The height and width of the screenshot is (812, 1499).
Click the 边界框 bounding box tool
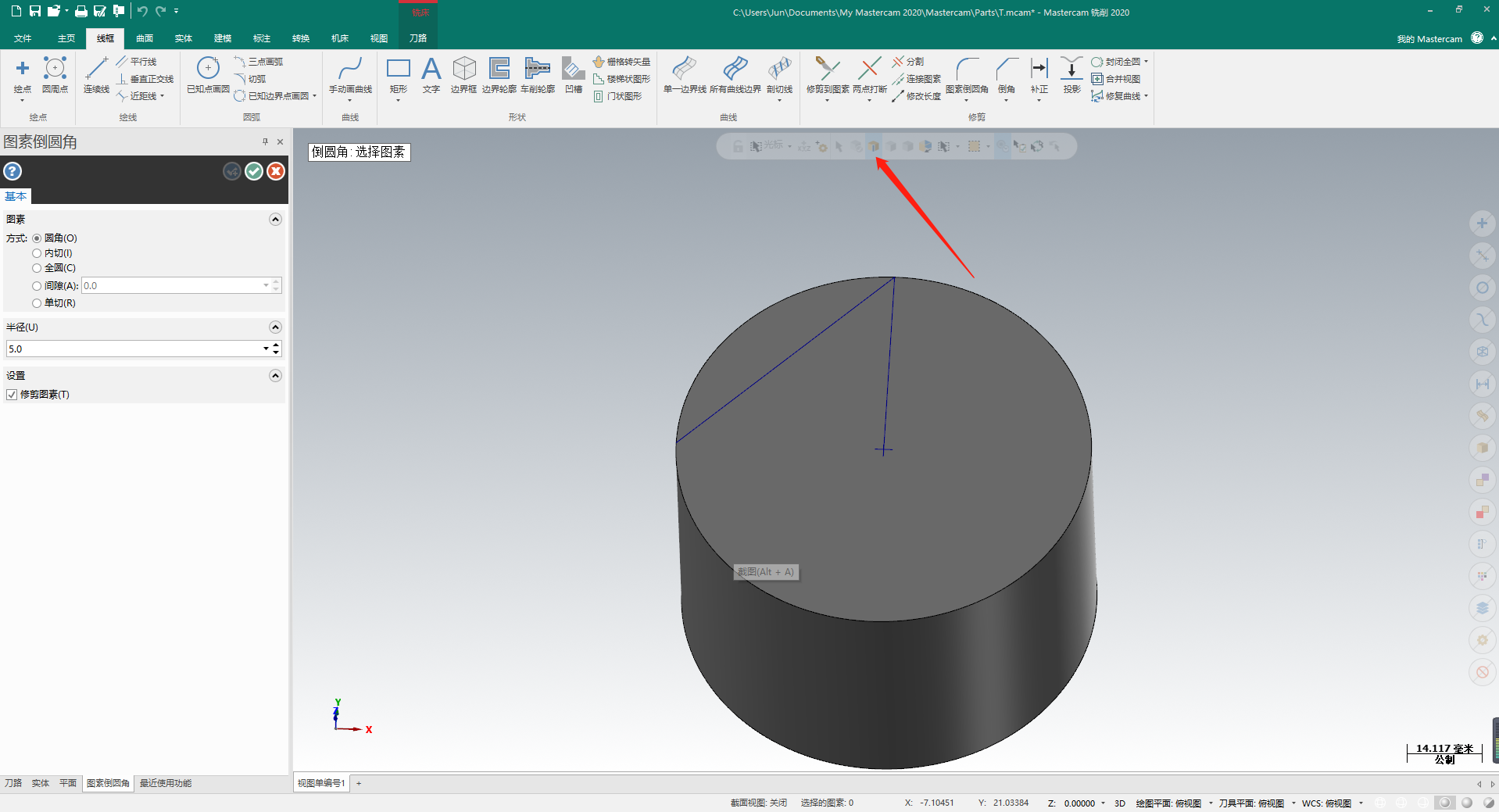pyautogui.click(x=463, y=76)
